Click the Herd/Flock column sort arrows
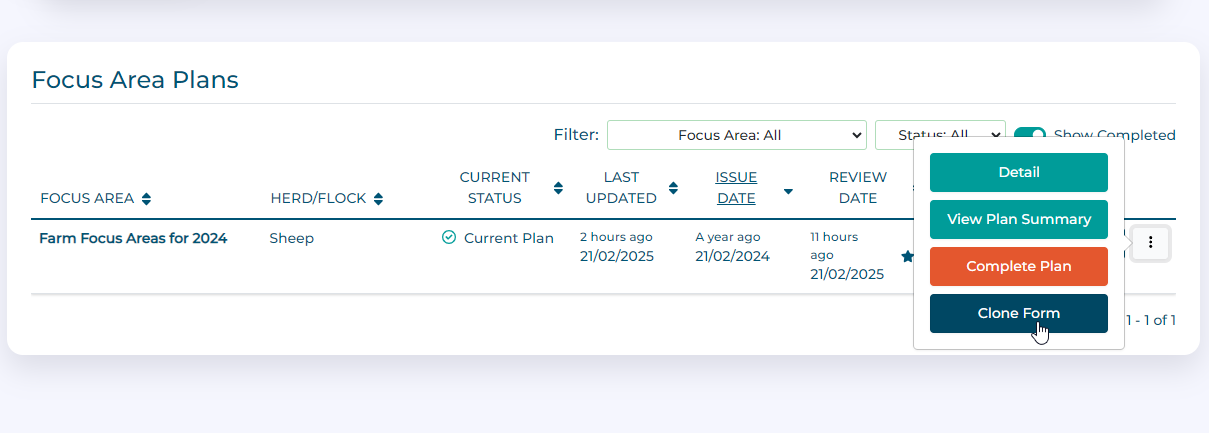Viewport: 1209px width, 433px height. pyautogui.click(x=378, y=199)
